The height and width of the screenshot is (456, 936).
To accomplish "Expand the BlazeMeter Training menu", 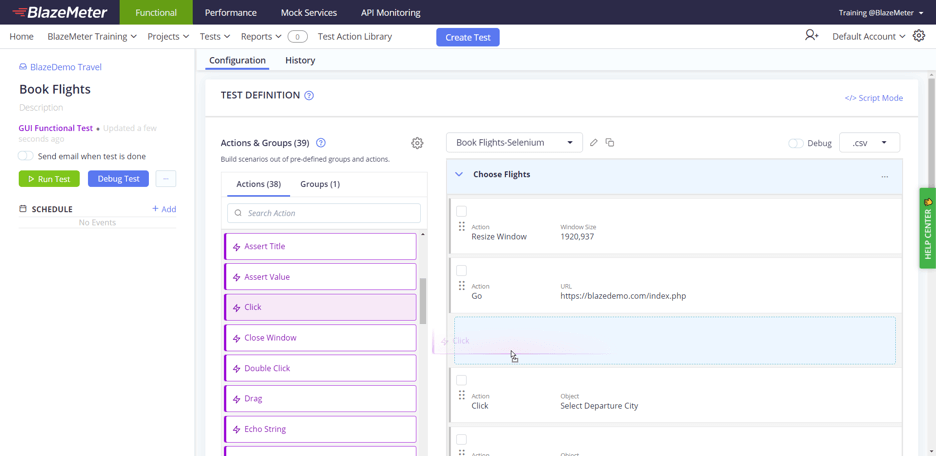I will tap(92, 36).
